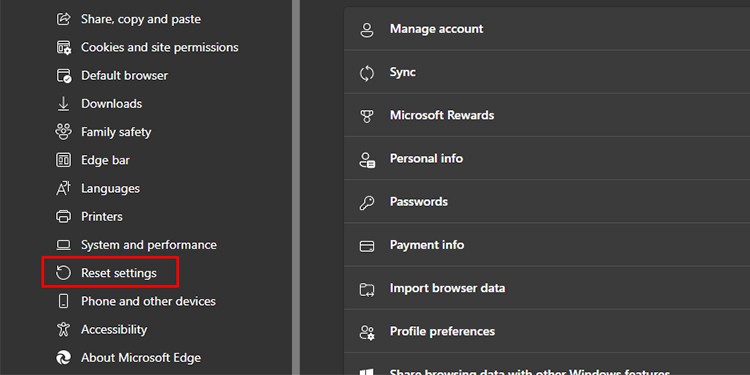Click the Manage account person icon

coord(367,29)
